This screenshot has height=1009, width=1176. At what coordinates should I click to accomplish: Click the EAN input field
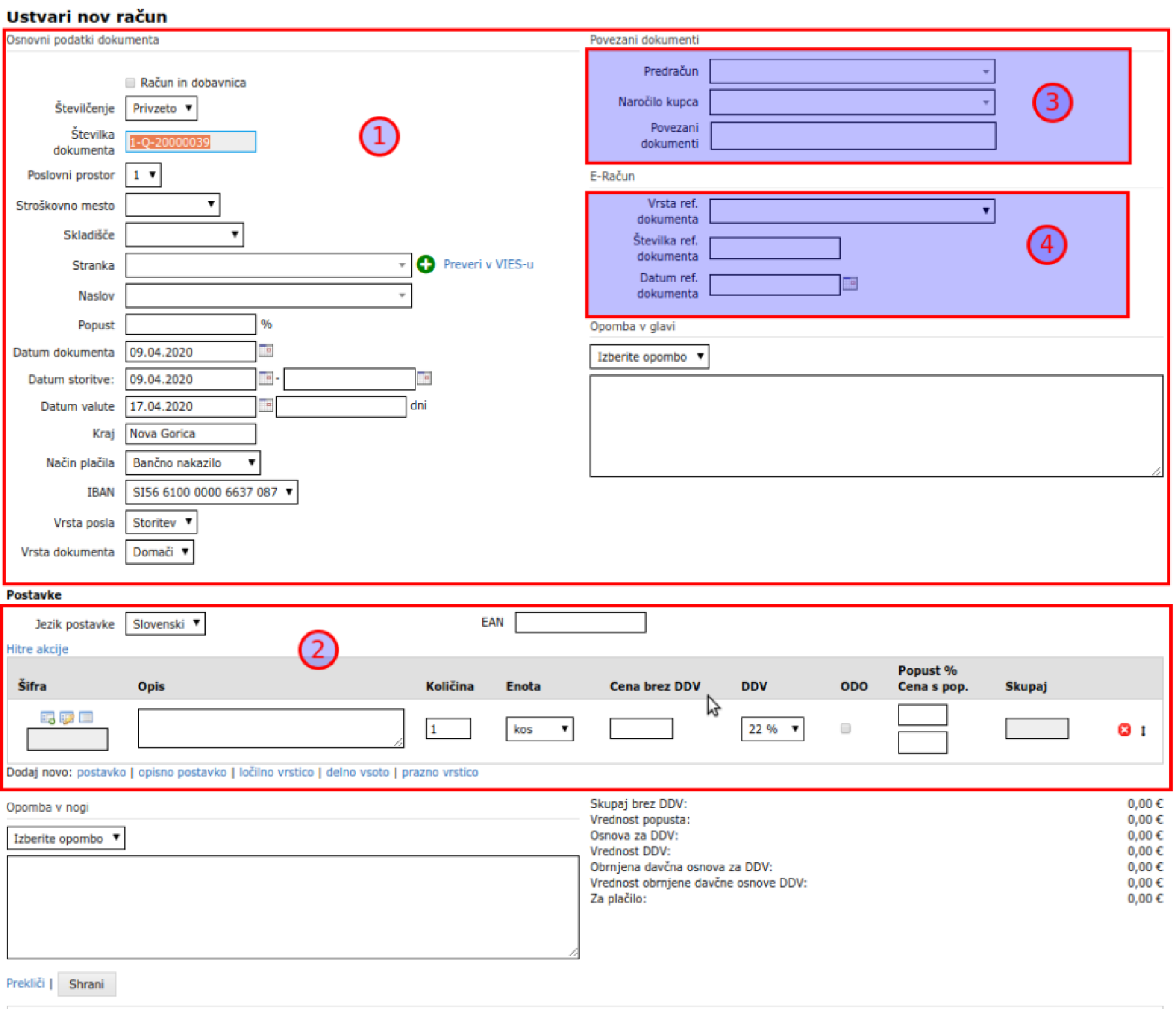point(580,622)
